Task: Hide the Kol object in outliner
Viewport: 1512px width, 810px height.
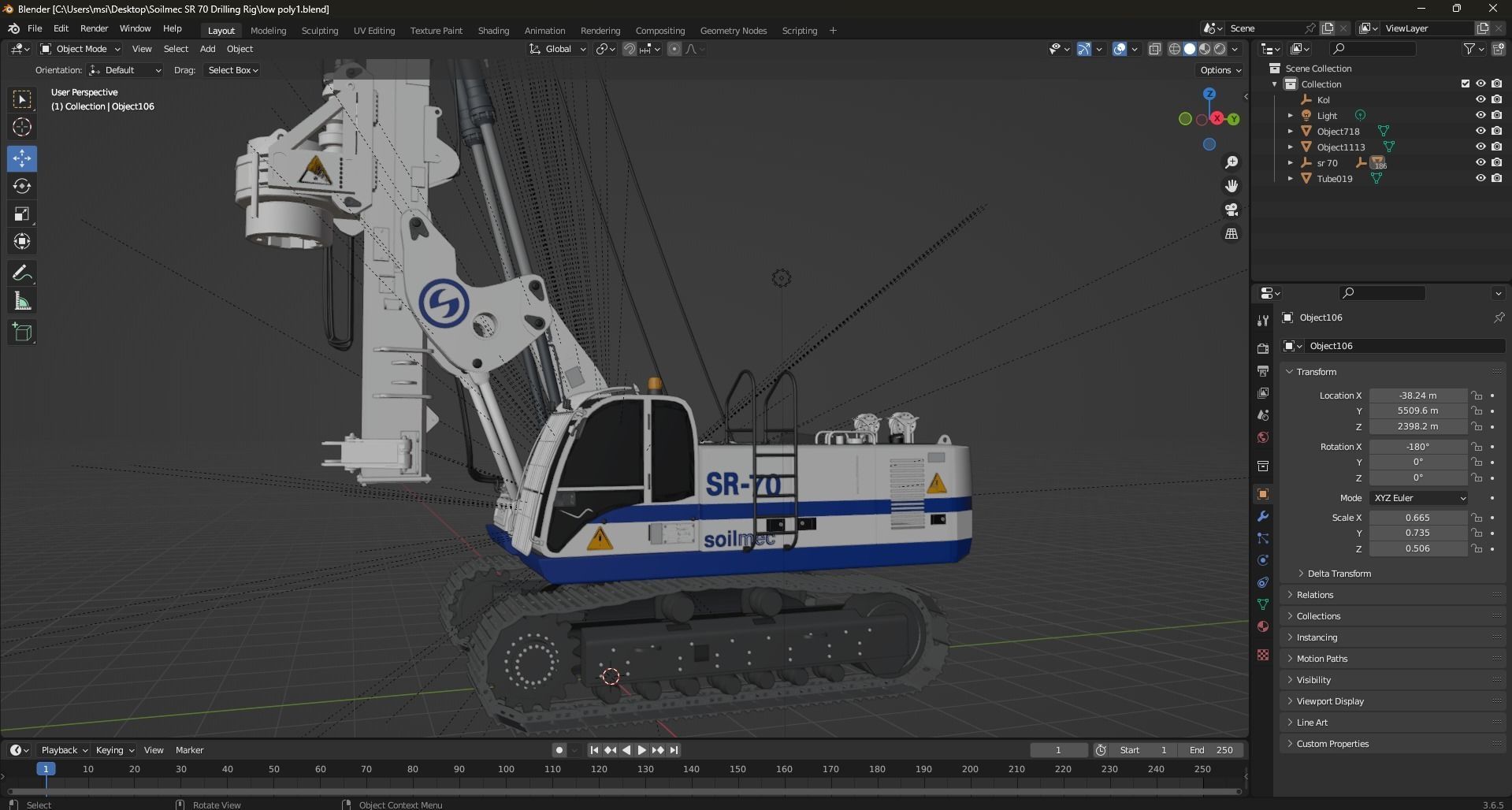Action: click(x=1480, y=99)
